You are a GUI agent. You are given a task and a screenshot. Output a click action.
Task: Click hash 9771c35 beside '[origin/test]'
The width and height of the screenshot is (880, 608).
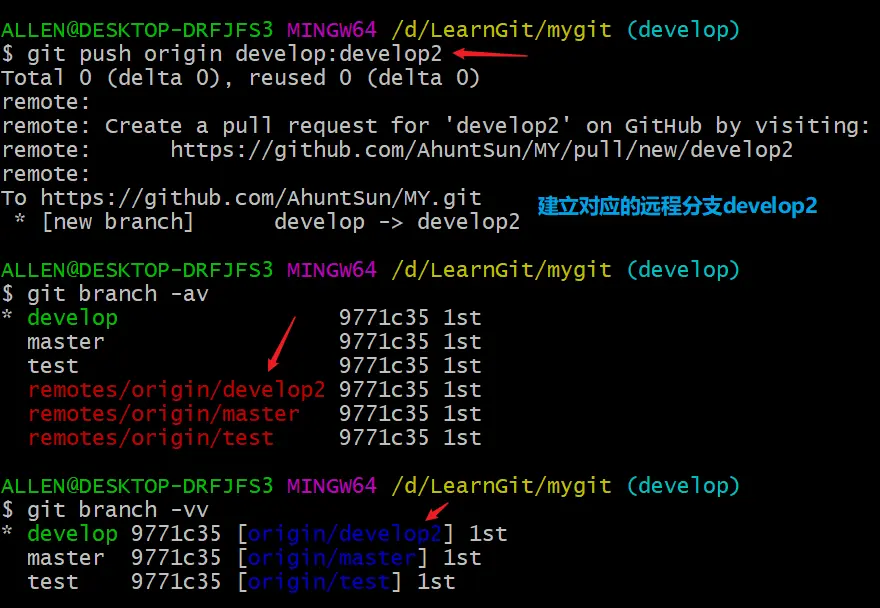pos(176,582)
